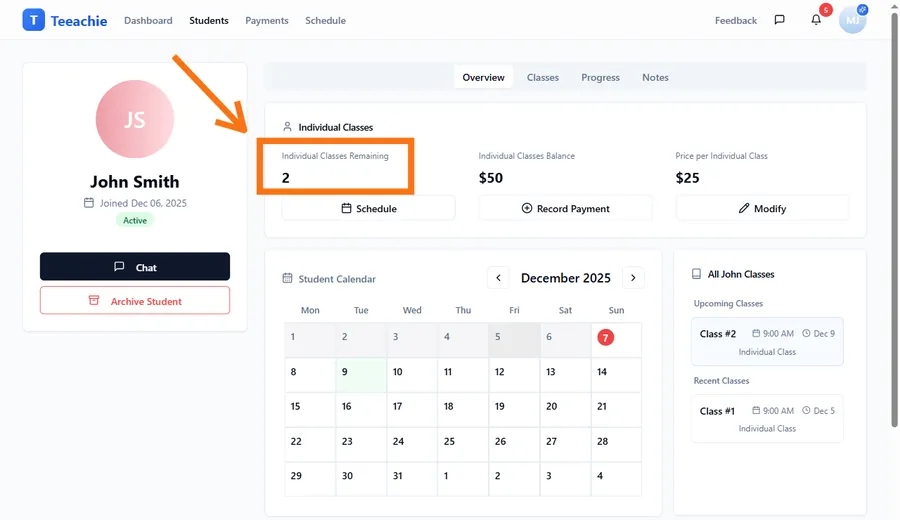
Task: Select December 9 on the calendar
Action: click(x=361, y=375)
